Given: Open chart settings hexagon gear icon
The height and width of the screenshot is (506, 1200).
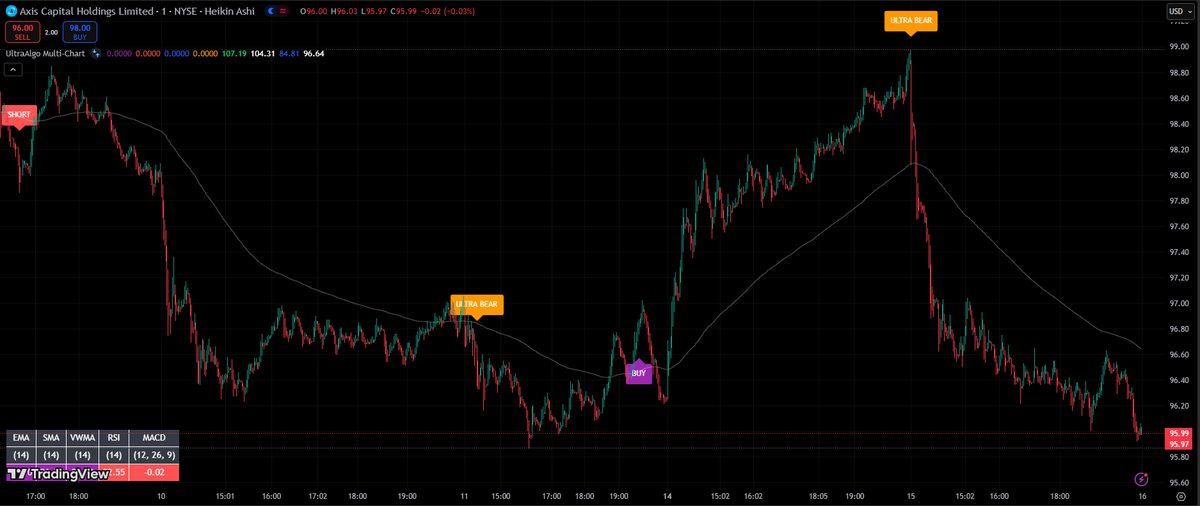Looking at the screenshot, I should click(x=1181, y=497).
